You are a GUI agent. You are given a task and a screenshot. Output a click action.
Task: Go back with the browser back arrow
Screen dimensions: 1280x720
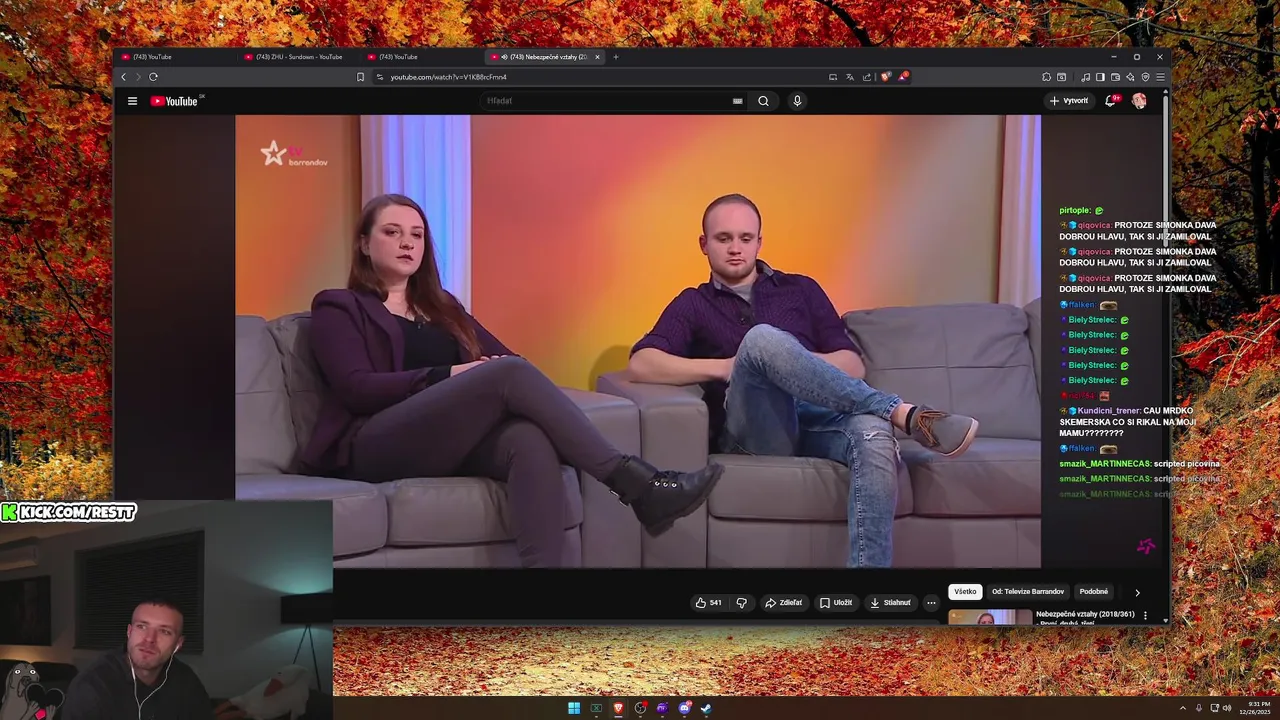click(124, 77)
